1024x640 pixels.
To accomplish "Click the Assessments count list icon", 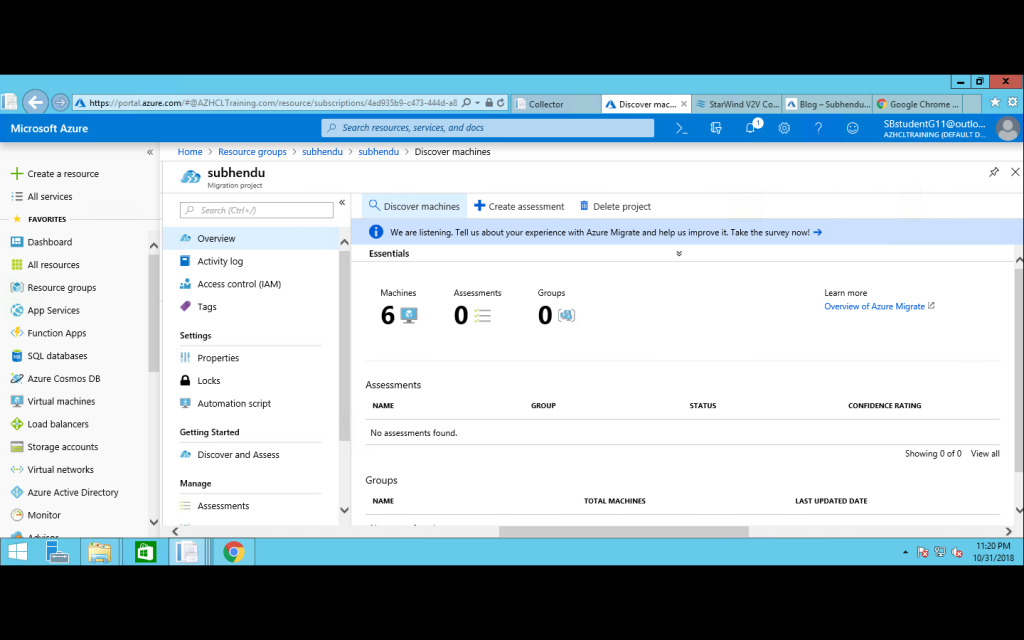I will coord(482,315).
